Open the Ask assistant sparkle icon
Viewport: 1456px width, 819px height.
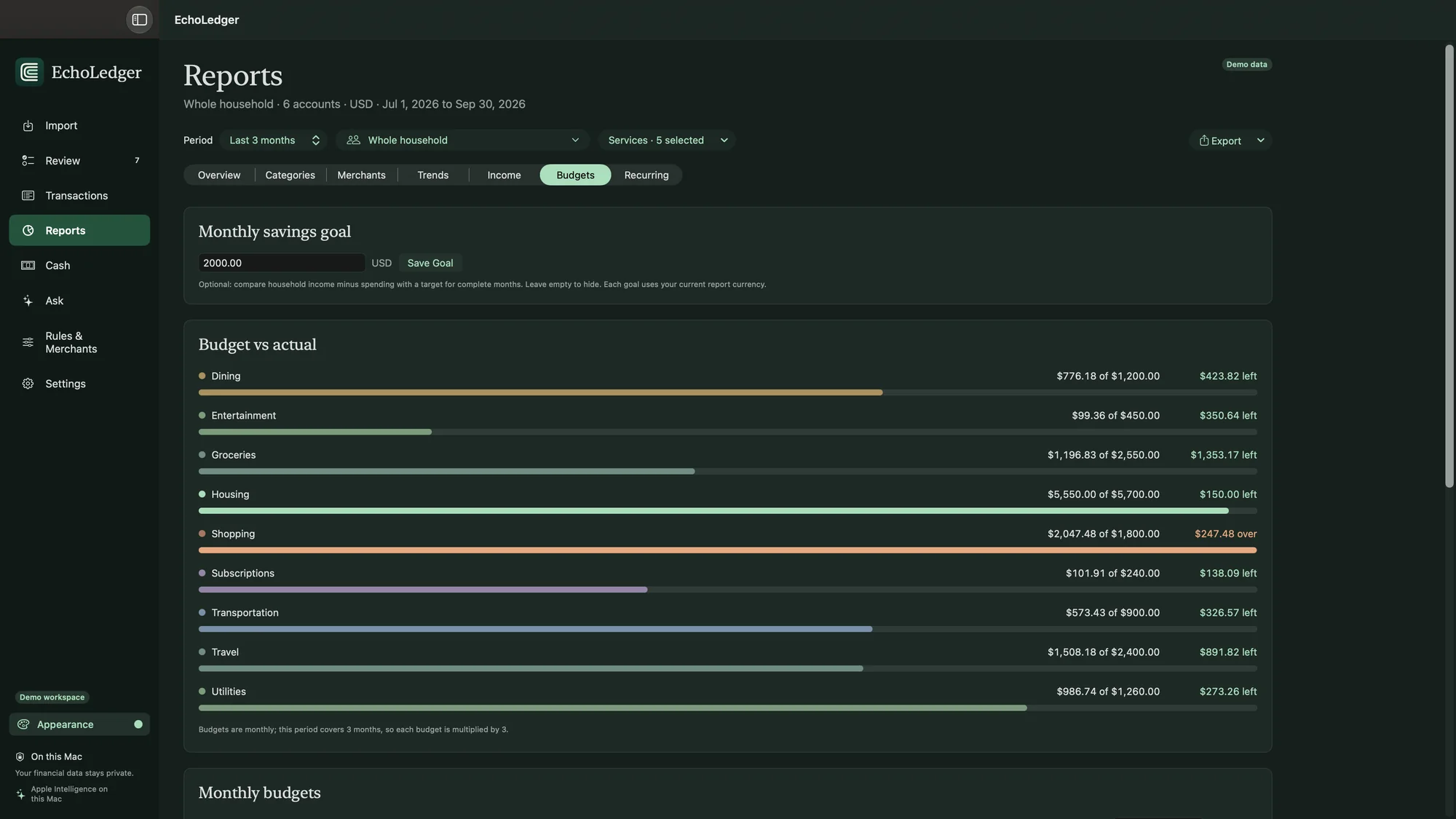28,301
